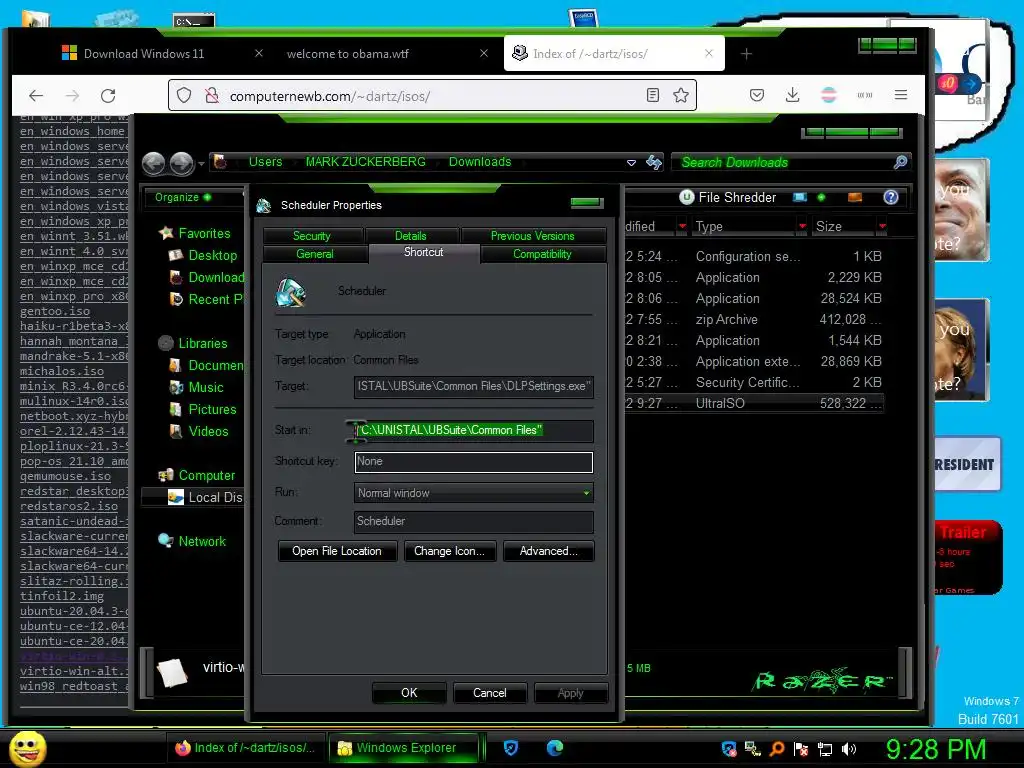The image size is (1024, 768).
Task: Click the MARK ZUCKERBERG breadcrumb
Action: coord(366,162)
